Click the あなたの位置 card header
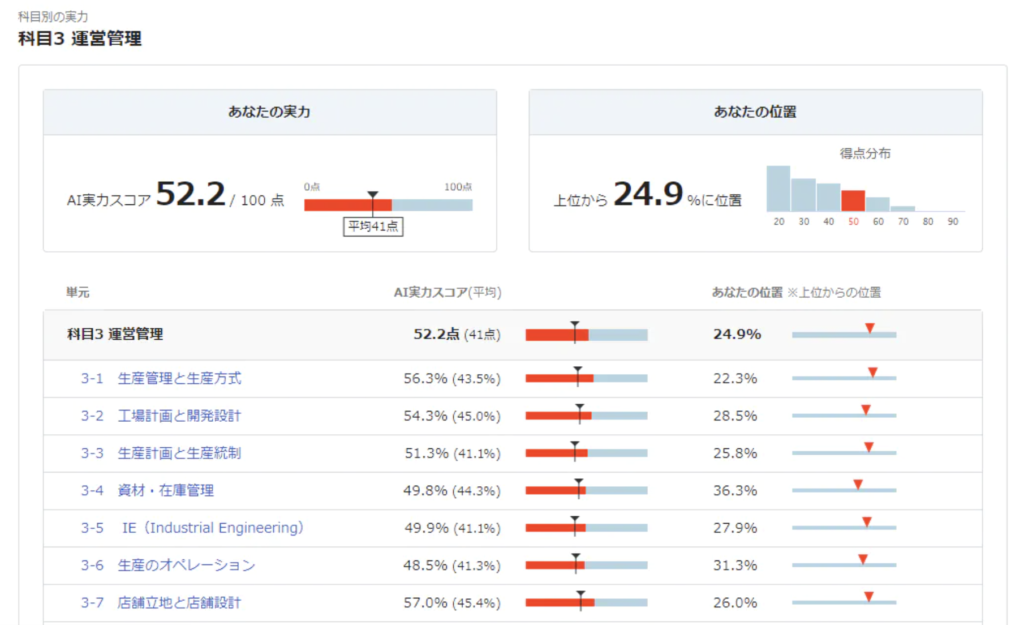 [755, 113]
